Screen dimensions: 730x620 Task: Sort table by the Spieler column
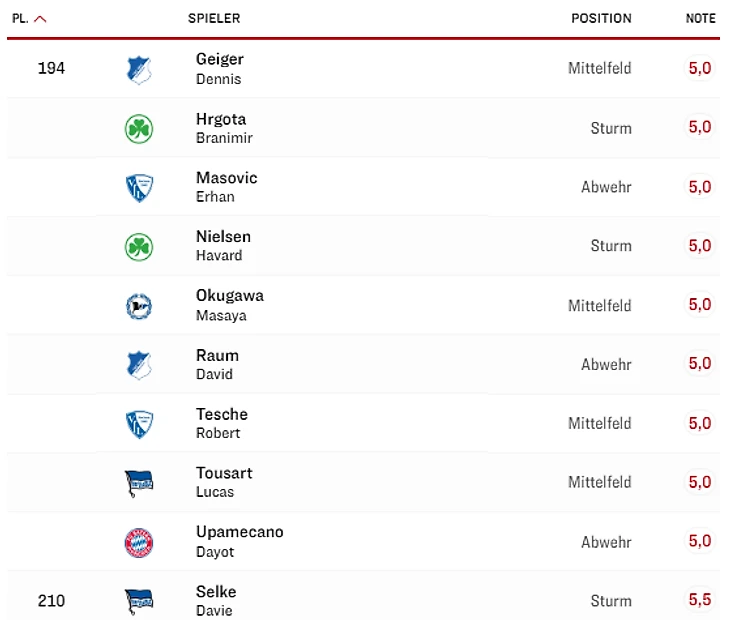coord(214,18)
